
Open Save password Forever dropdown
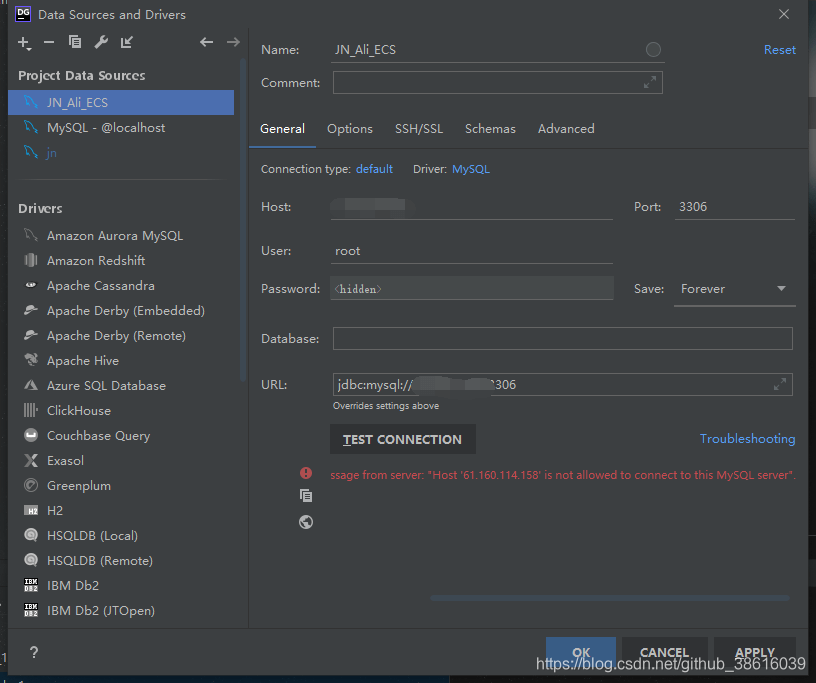pyautogui.click(x=734, y=289)
